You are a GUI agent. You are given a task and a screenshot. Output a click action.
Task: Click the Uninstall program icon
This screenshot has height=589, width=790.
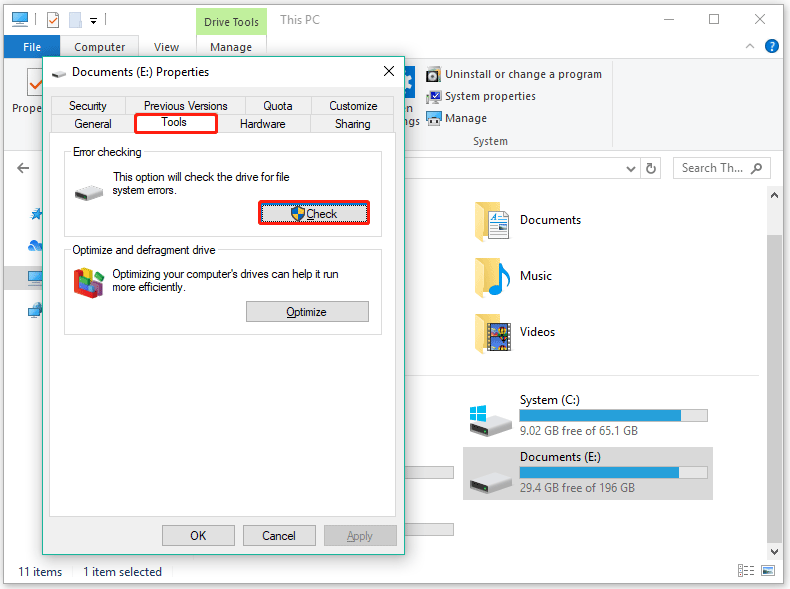[x=433, y=75]
